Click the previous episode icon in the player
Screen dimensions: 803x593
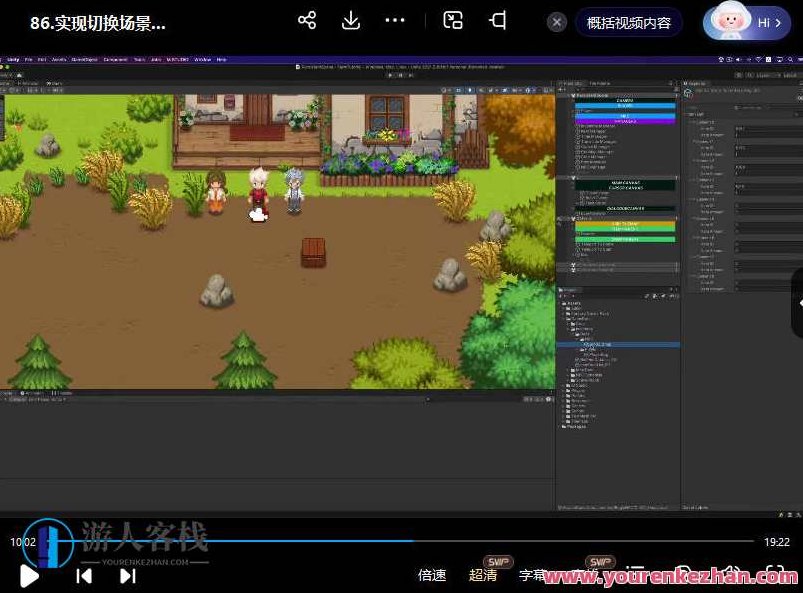[84, 576]
